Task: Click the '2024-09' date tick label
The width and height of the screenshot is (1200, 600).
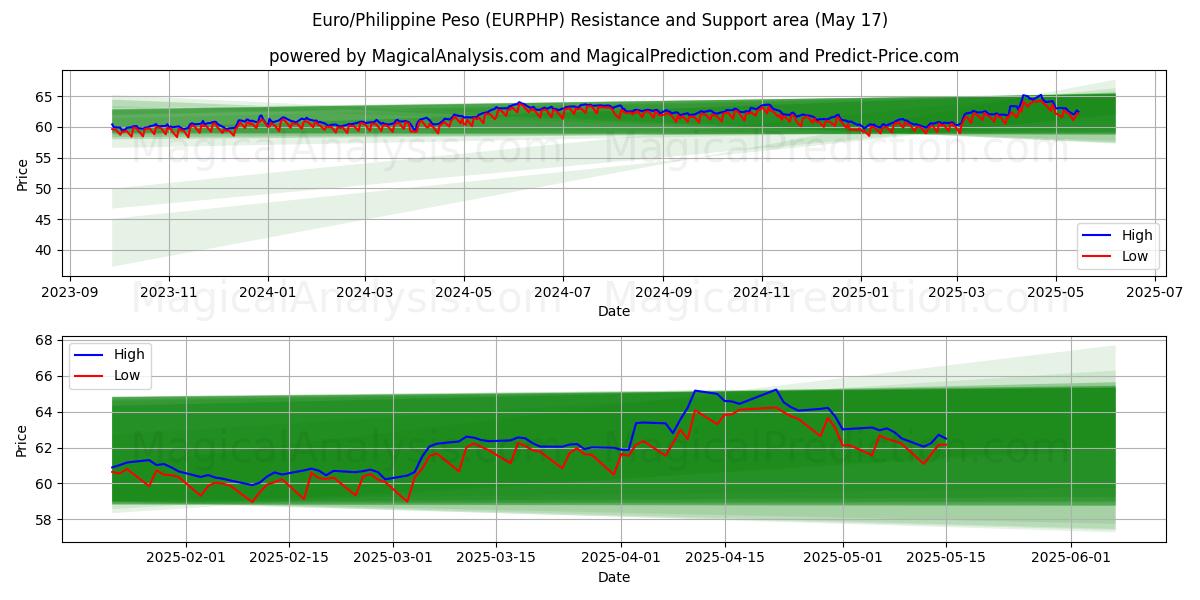Action: coord(664,291)
